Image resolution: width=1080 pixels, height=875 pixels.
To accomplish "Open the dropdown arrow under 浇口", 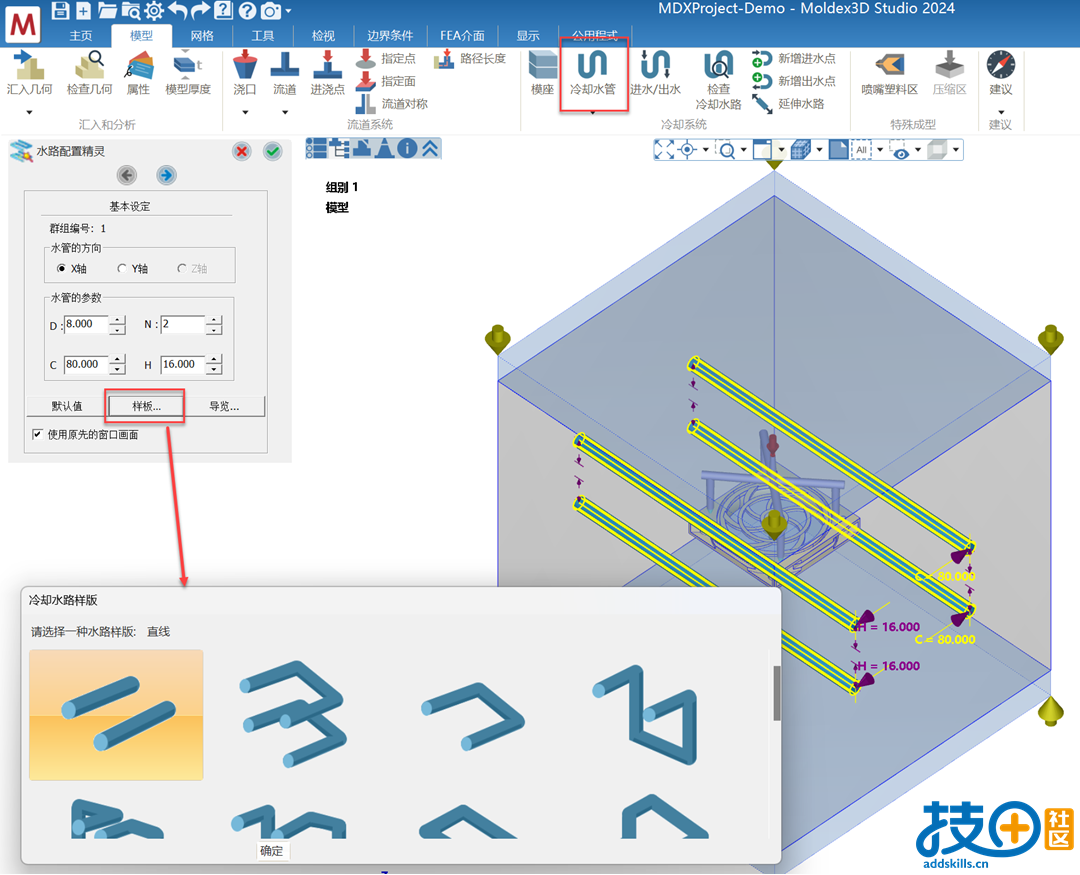I will pos(245,112).
